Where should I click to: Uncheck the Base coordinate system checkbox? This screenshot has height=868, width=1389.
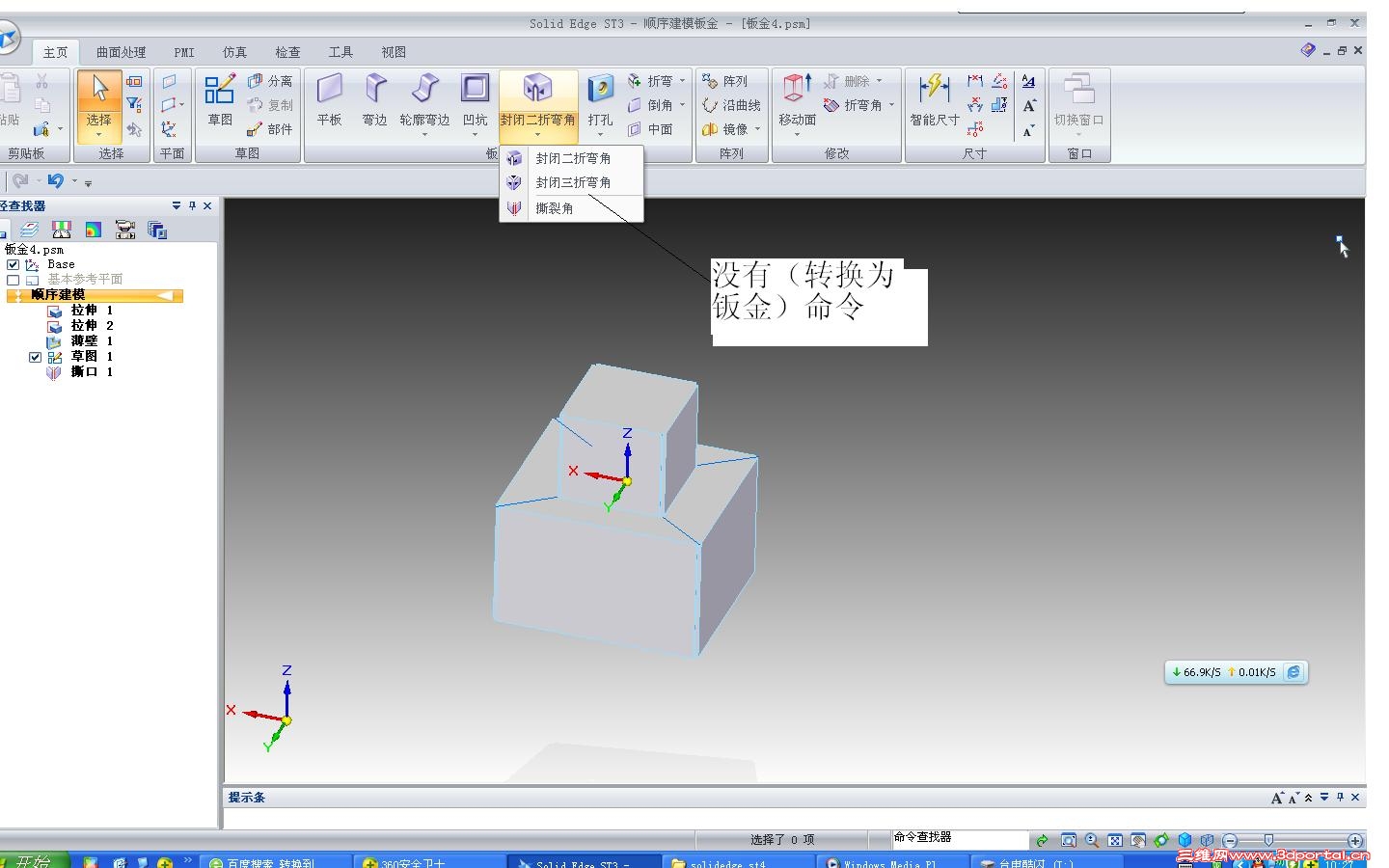coord(13,264)
